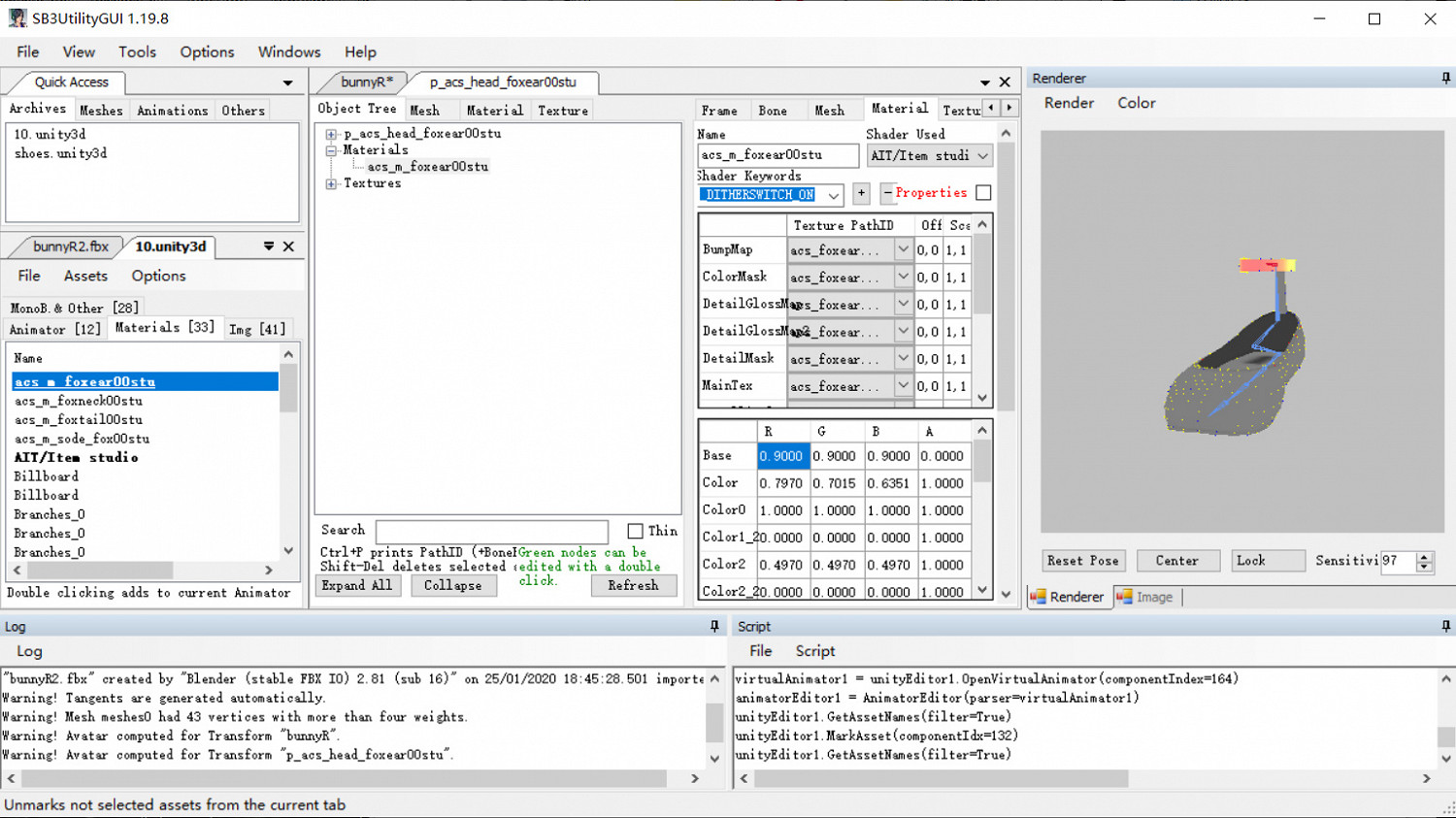Close the 10.unity3d editor panel
Screen dimensions: 1456x818
click(x=288, y=246)
